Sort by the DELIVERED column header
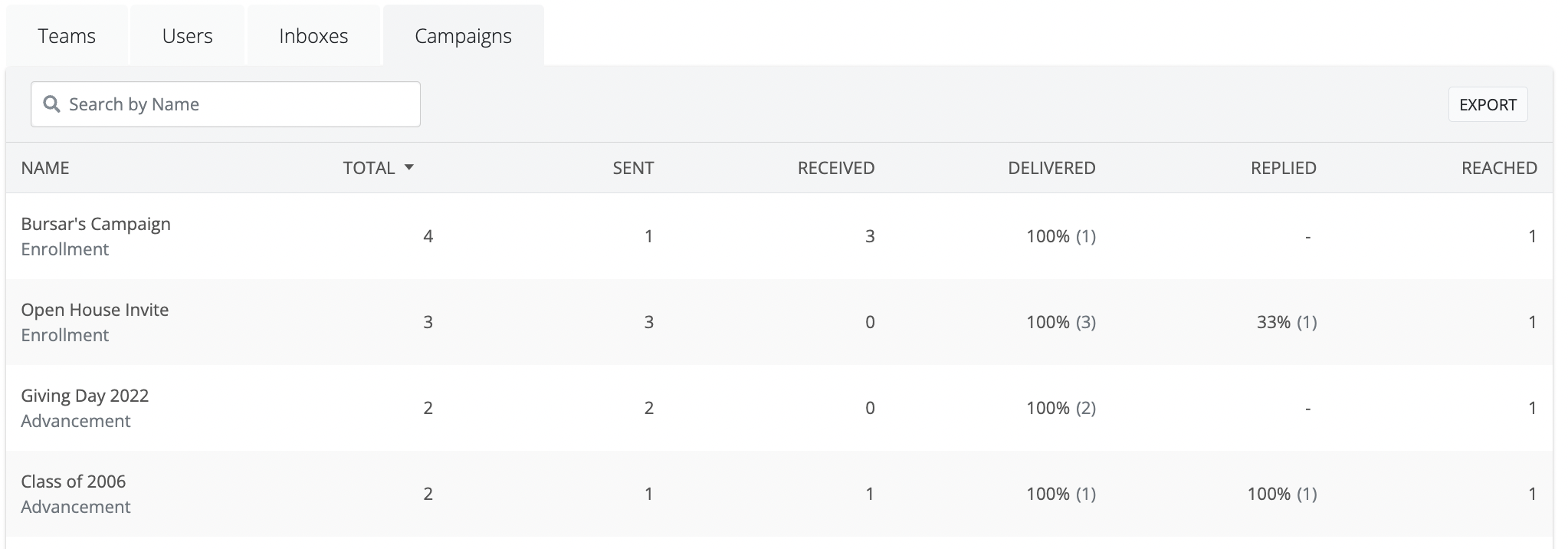 click(x=1051, y=168)
